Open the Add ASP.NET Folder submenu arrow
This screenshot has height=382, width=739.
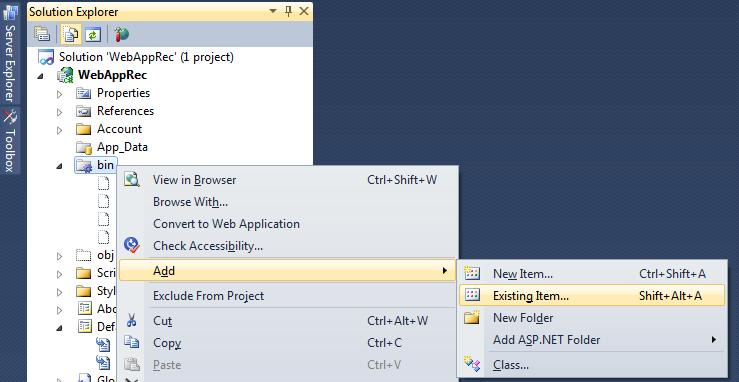[x=714, y=340]
